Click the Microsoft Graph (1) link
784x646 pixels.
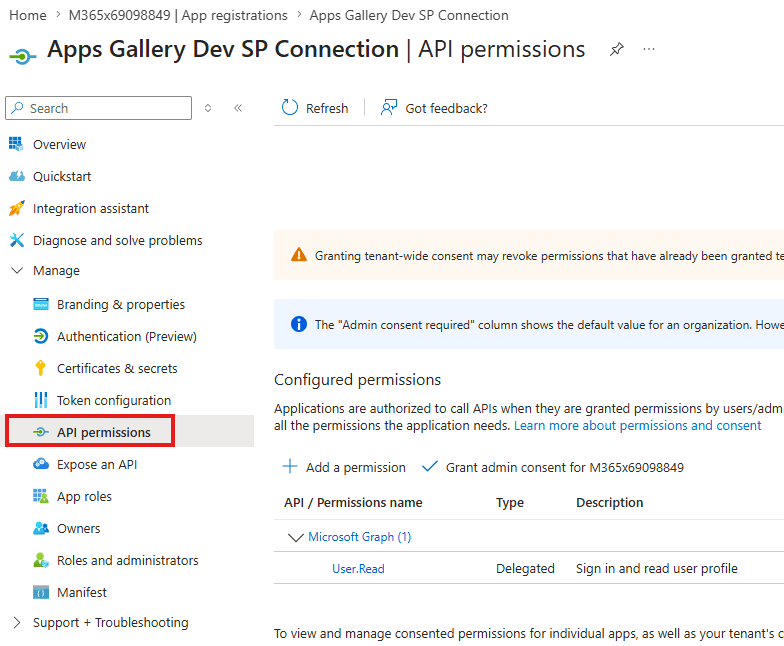(359, 536)
